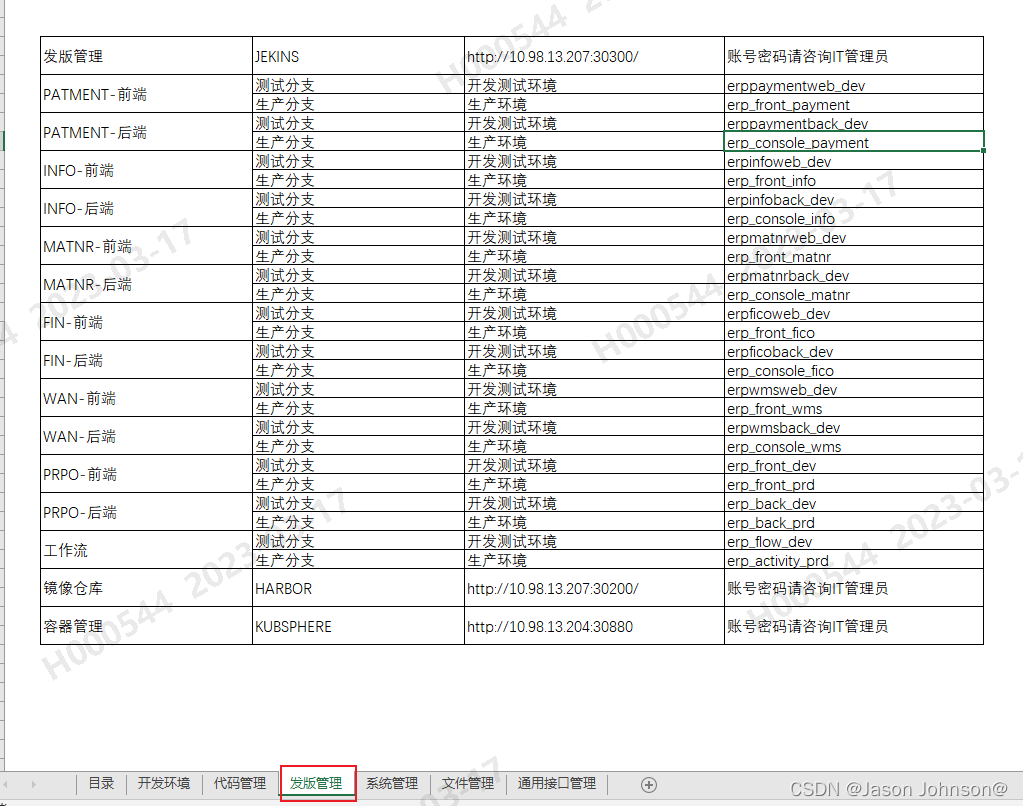Click the erp_front_fico cell
The image size is (1023, 806).
click(854, 332)
